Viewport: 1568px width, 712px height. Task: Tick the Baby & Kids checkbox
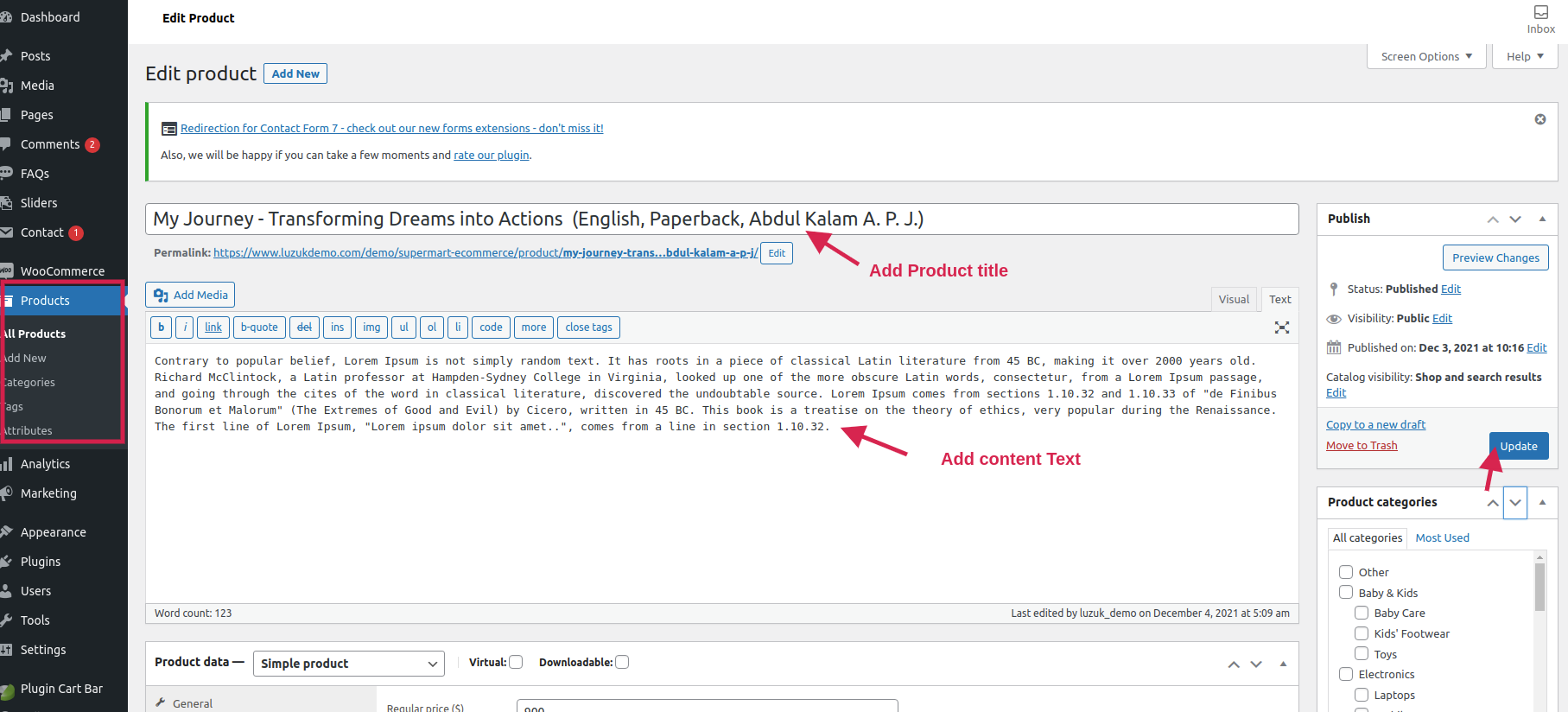[1346, 593]
